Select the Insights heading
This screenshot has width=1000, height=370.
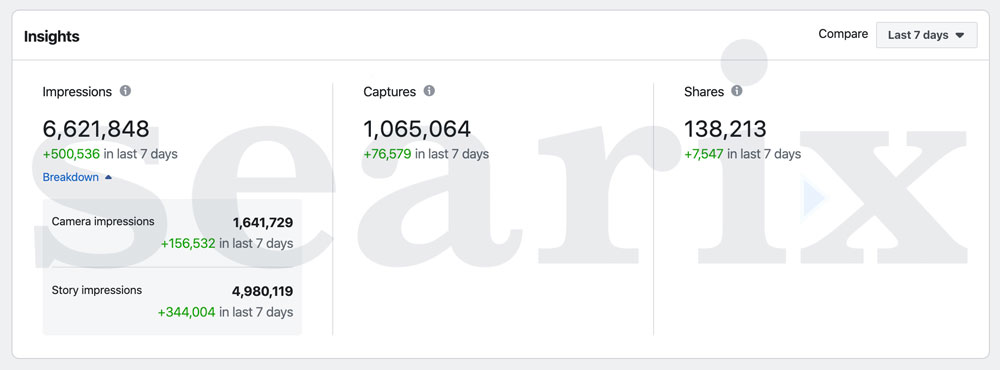[52, 36]
